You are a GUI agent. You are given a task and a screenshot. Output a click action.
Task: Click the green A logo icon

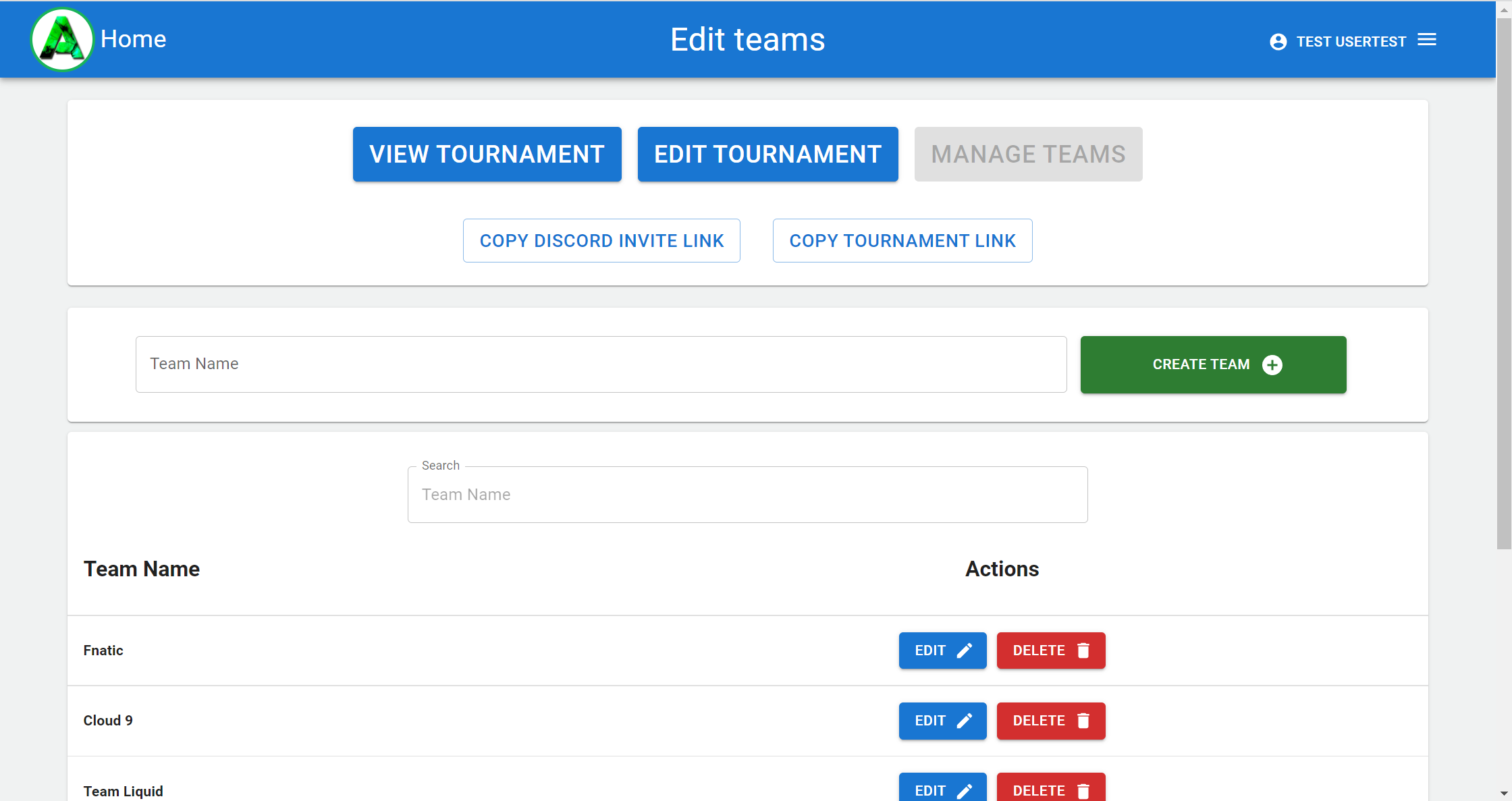click(x=62, y=39)
